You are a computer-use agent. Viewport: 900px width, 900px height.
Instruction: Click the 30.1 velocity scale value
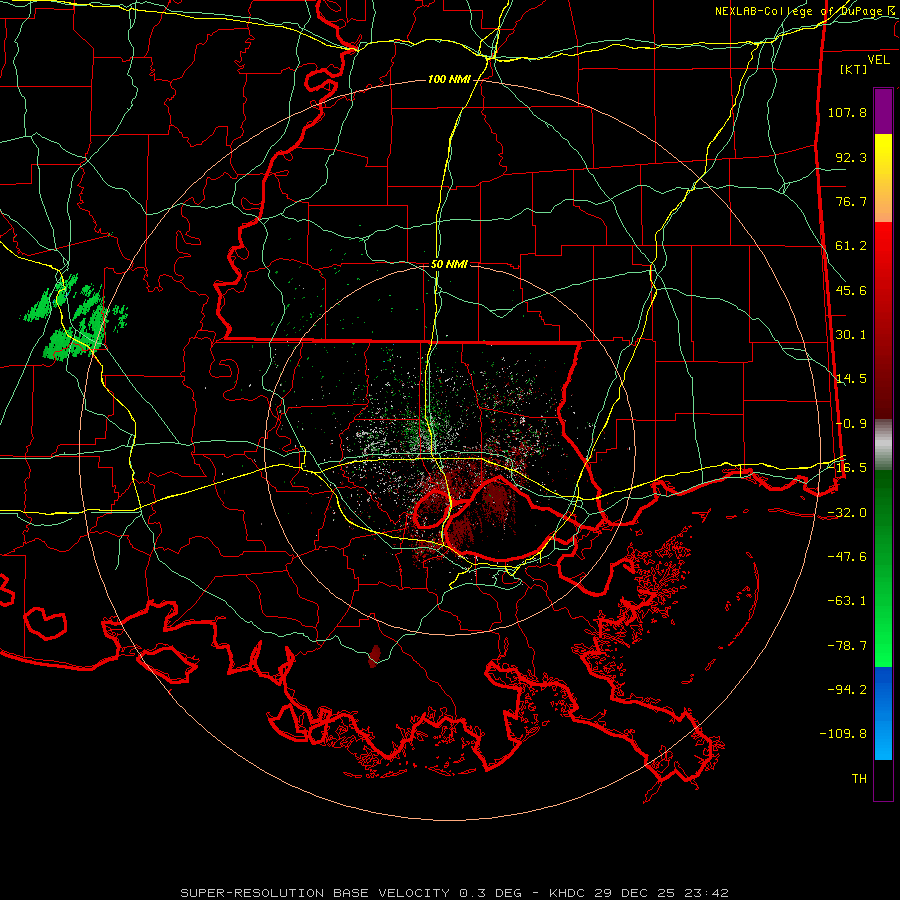[851, 335]
